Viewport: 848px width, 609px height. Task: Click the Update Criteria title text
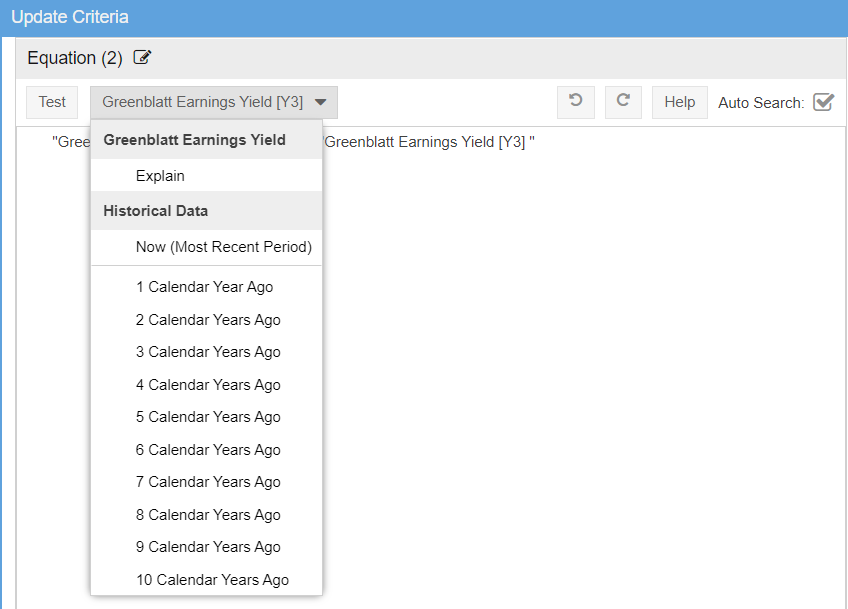70,17
